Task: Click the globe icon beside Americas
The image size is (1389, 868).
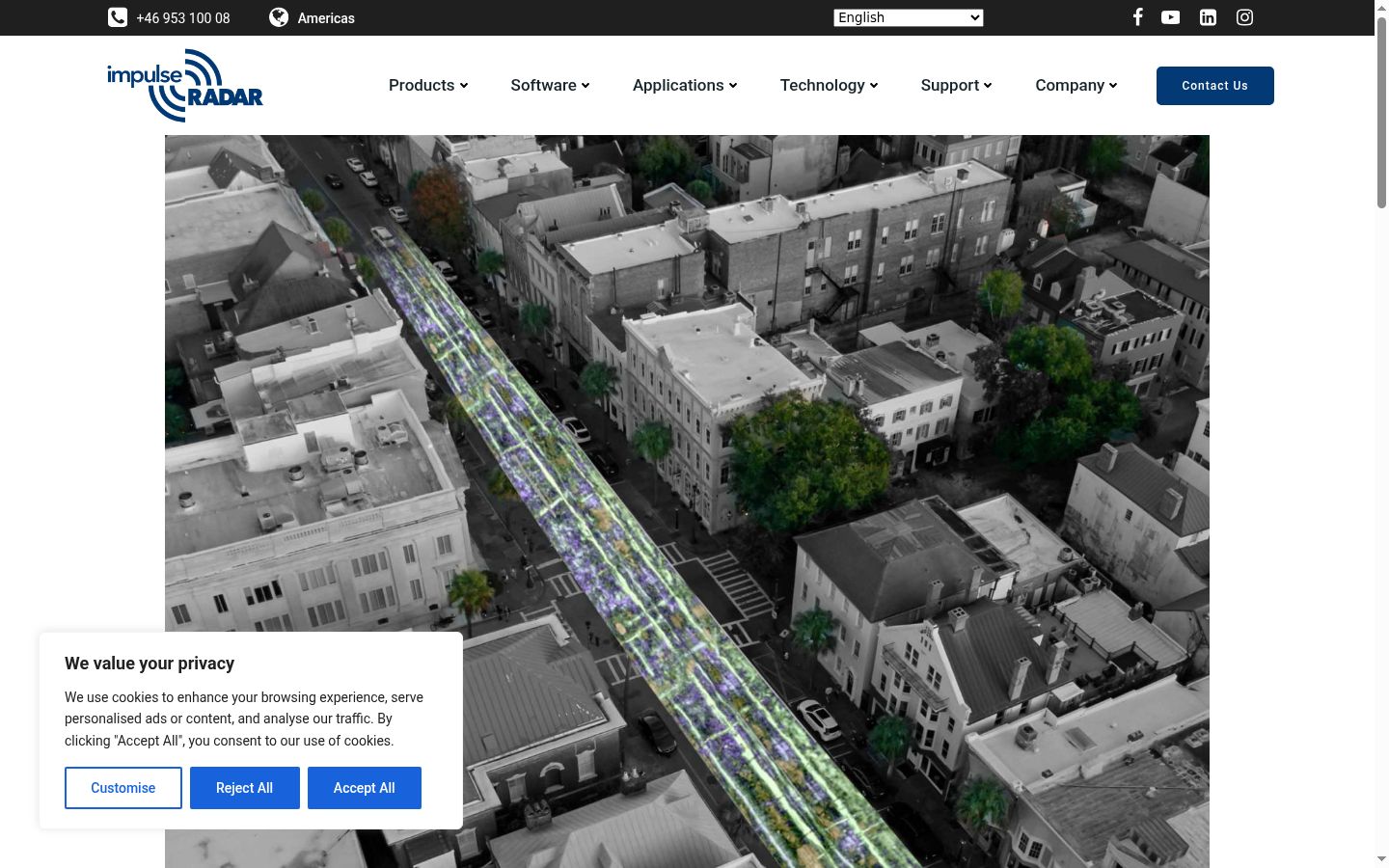Action: (279, 17)
